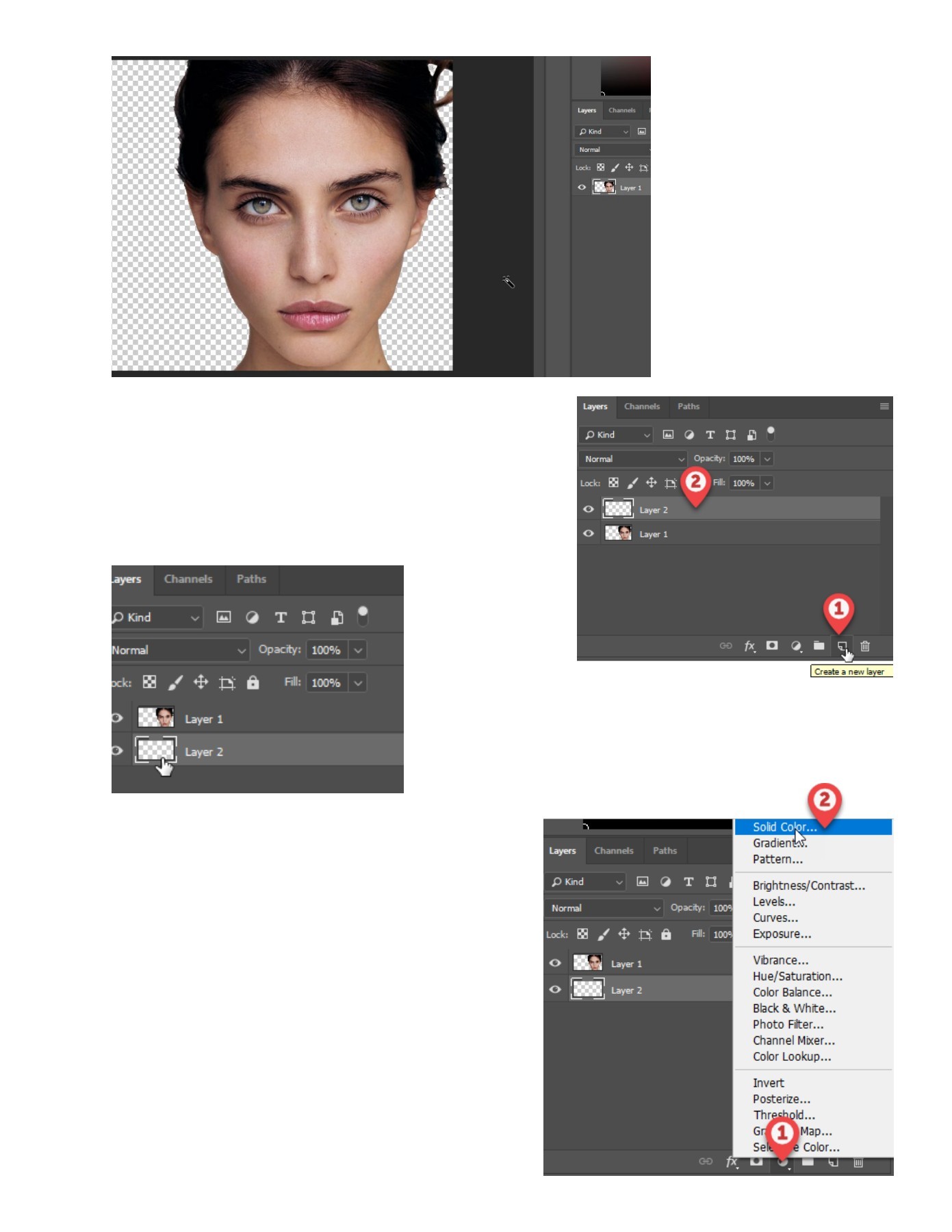Click the new layer icon above the yellow tooltip
Image resolution: width=952 pixels, height=1232 pixels.
(841, 645)
